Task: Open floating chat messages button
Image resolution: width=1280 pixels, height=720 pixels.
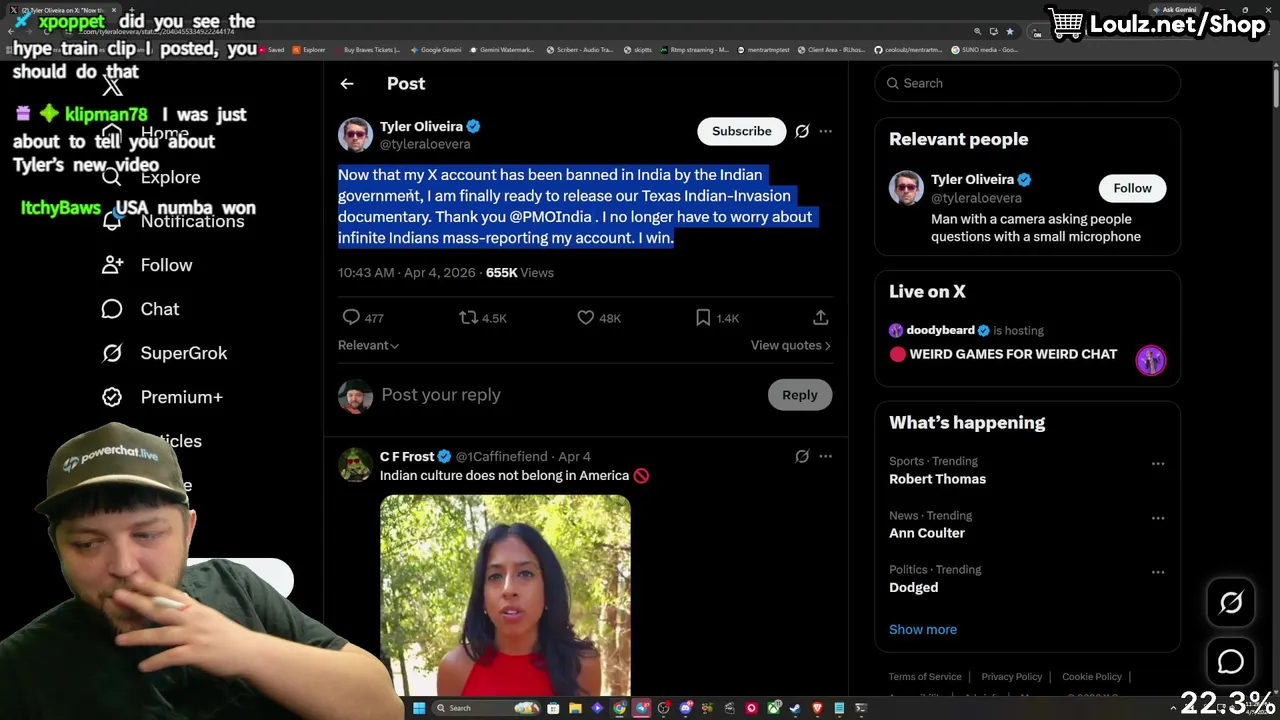Action: click(1231, 662)
